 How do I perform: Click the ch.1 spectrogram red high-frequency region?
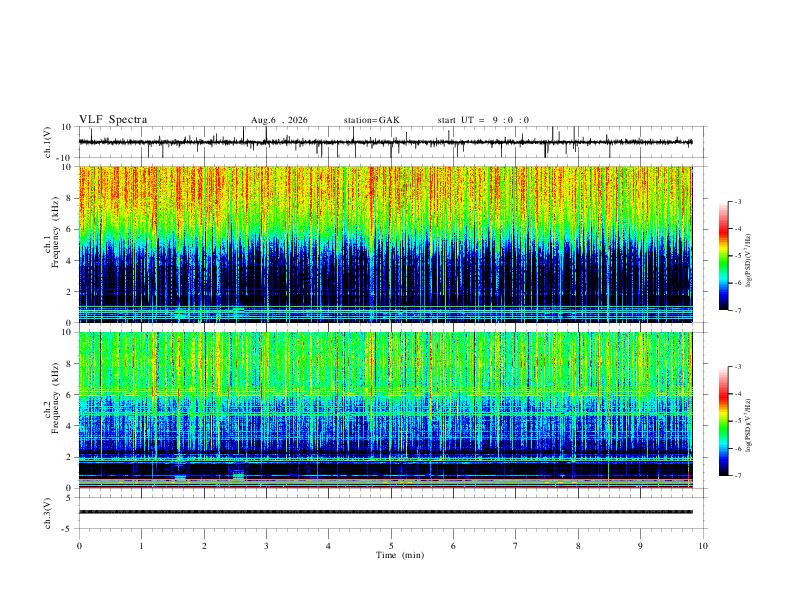[385, 189]
